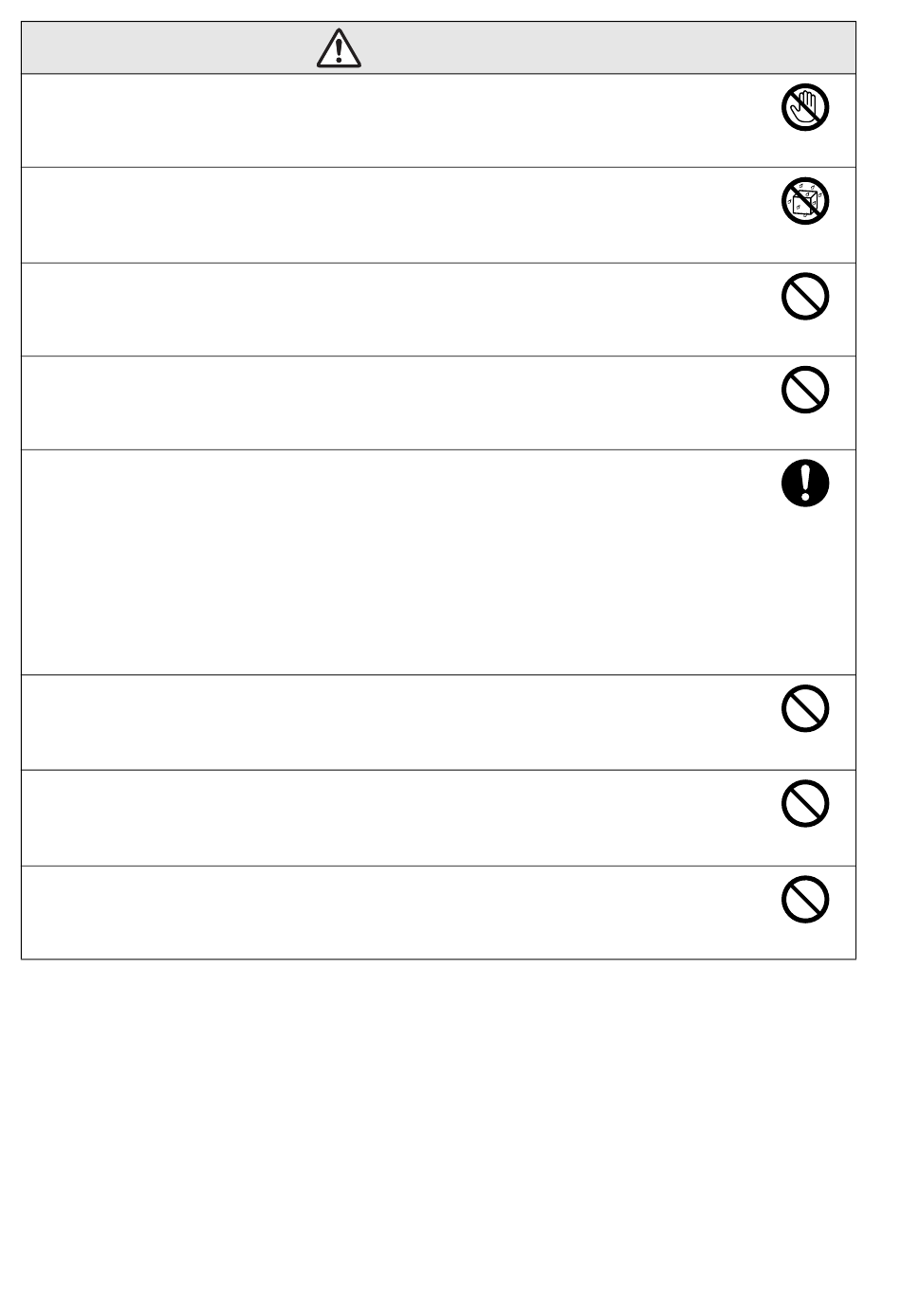This screenshot has height=1316, width=901.
Task: Select the empty text cell in the fourth row
Action: 394,403
